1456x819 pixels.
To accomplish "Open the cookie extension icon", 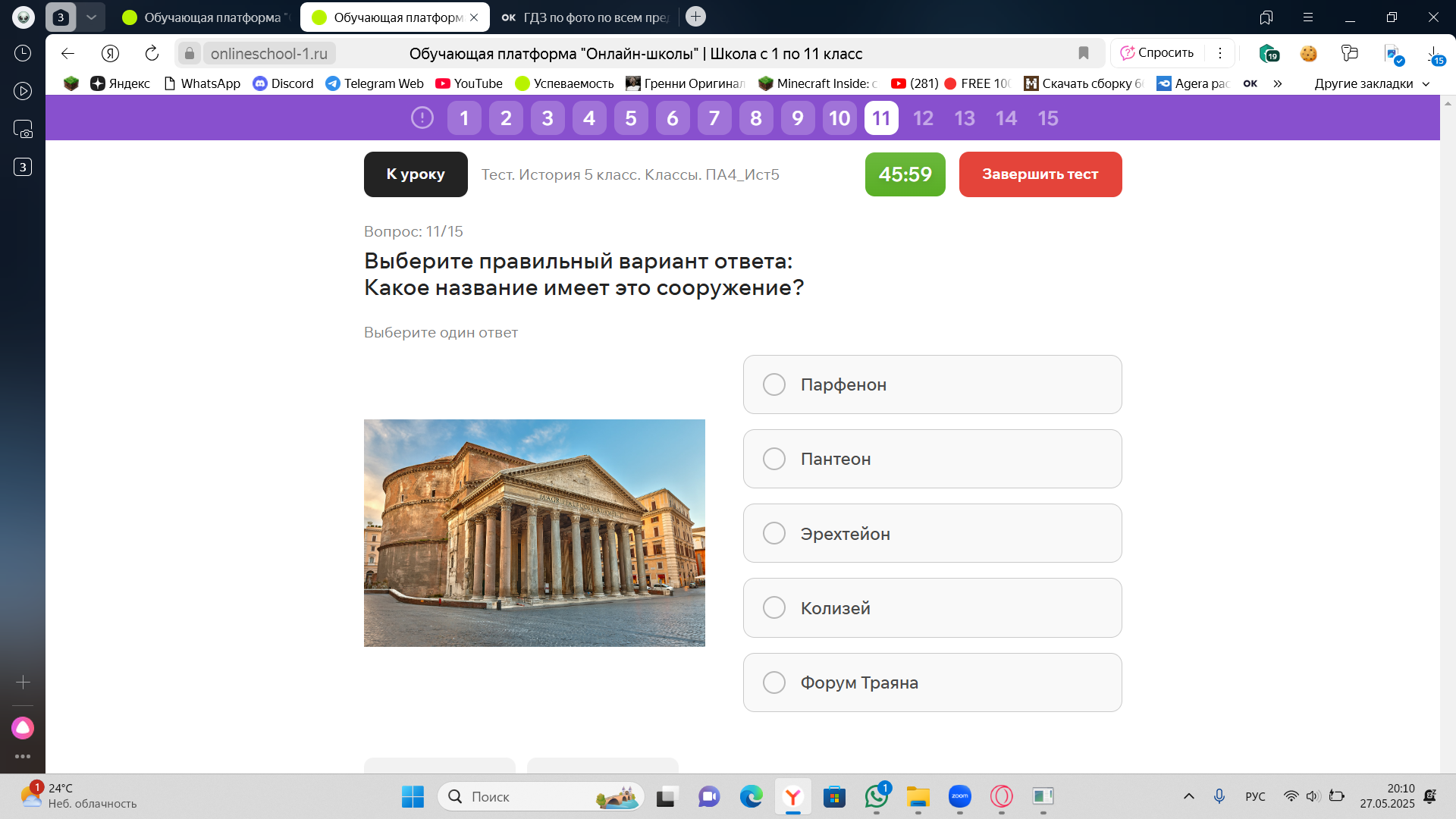I will tap(1309, 53).
